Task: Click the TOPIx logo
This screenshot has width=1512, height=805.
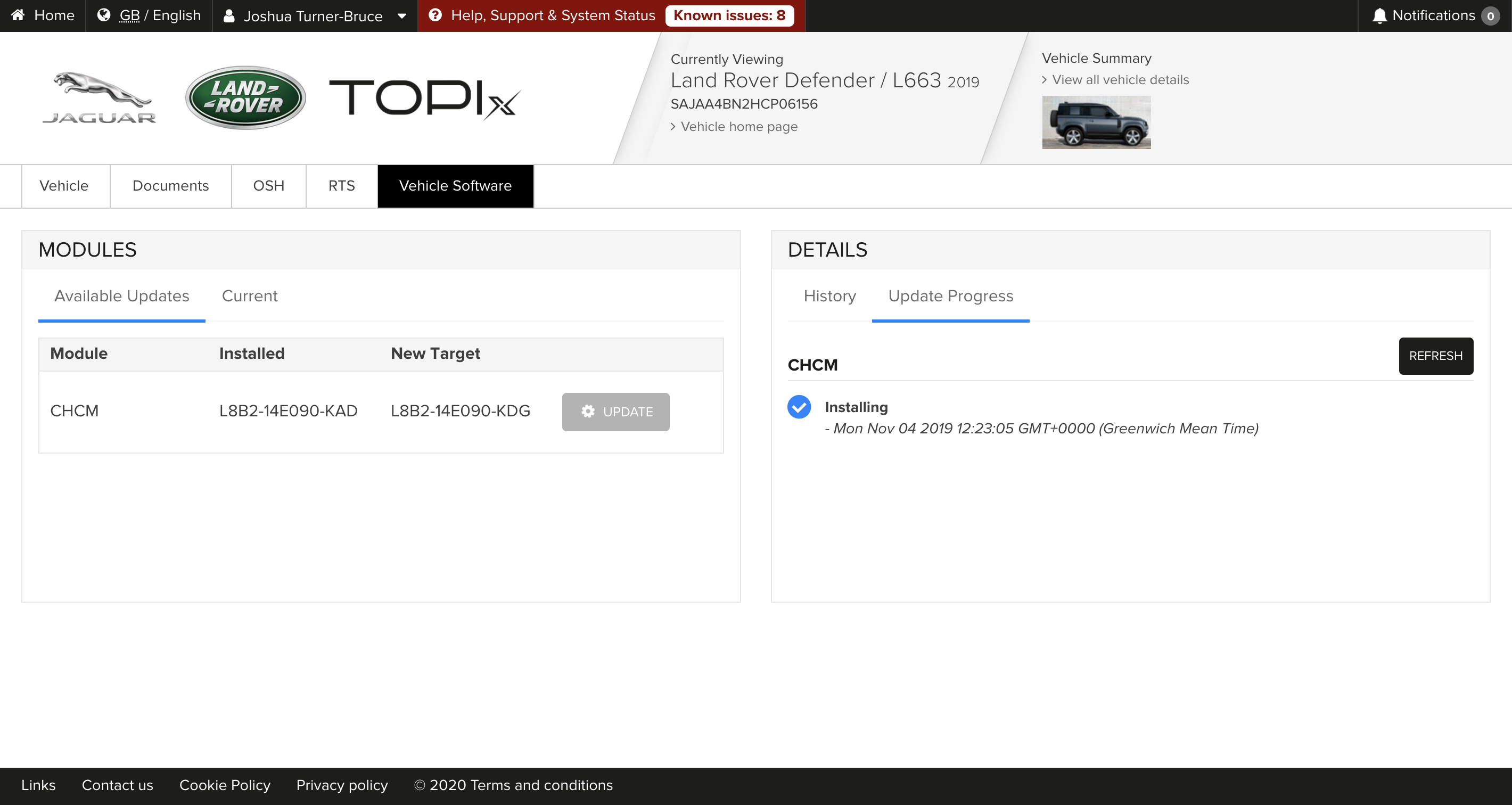Action: pos(425,98)
